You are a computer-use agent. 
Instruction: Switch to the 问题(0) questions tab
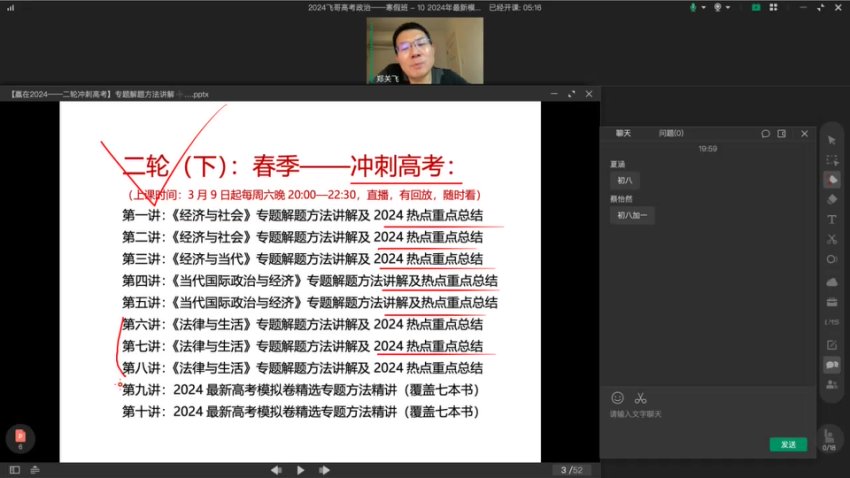click(671, 132)
